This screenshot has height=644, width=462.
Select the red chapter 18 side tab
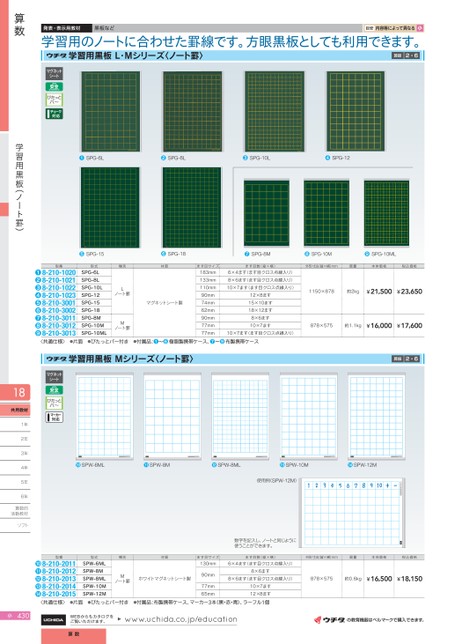click(x=15, y=392)
